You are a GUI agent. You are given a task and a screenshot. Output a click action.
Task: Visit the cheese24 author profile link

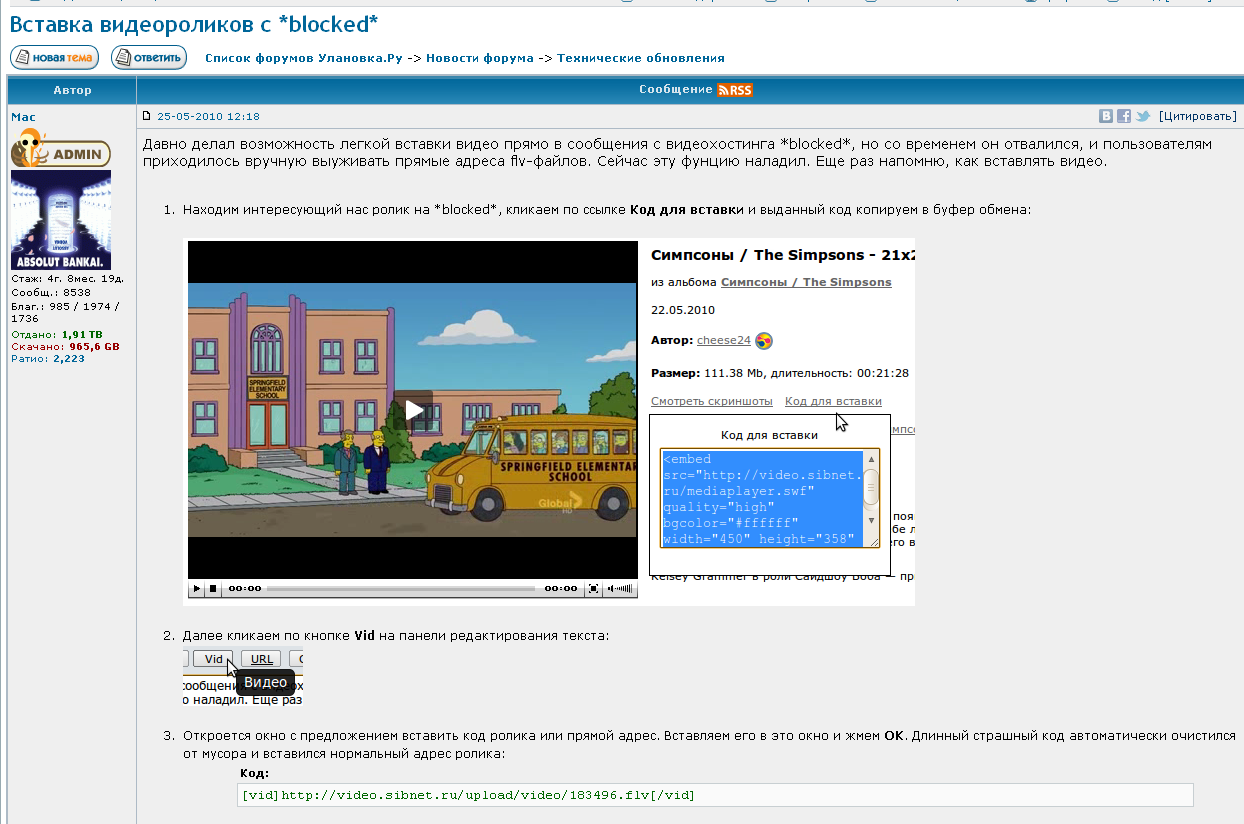point(723,340)
